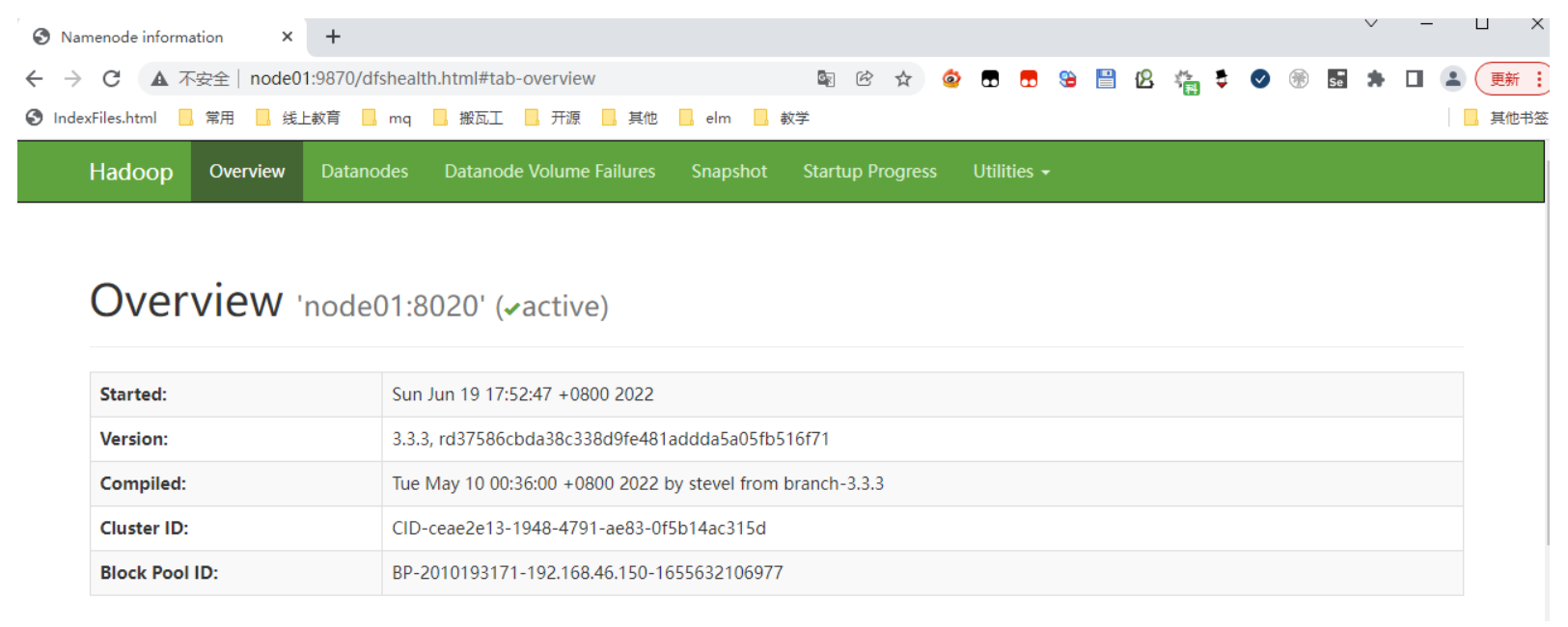Click the address bar URL field
Viewport: 1568px width, 627px height.
(x=423, y=79)
